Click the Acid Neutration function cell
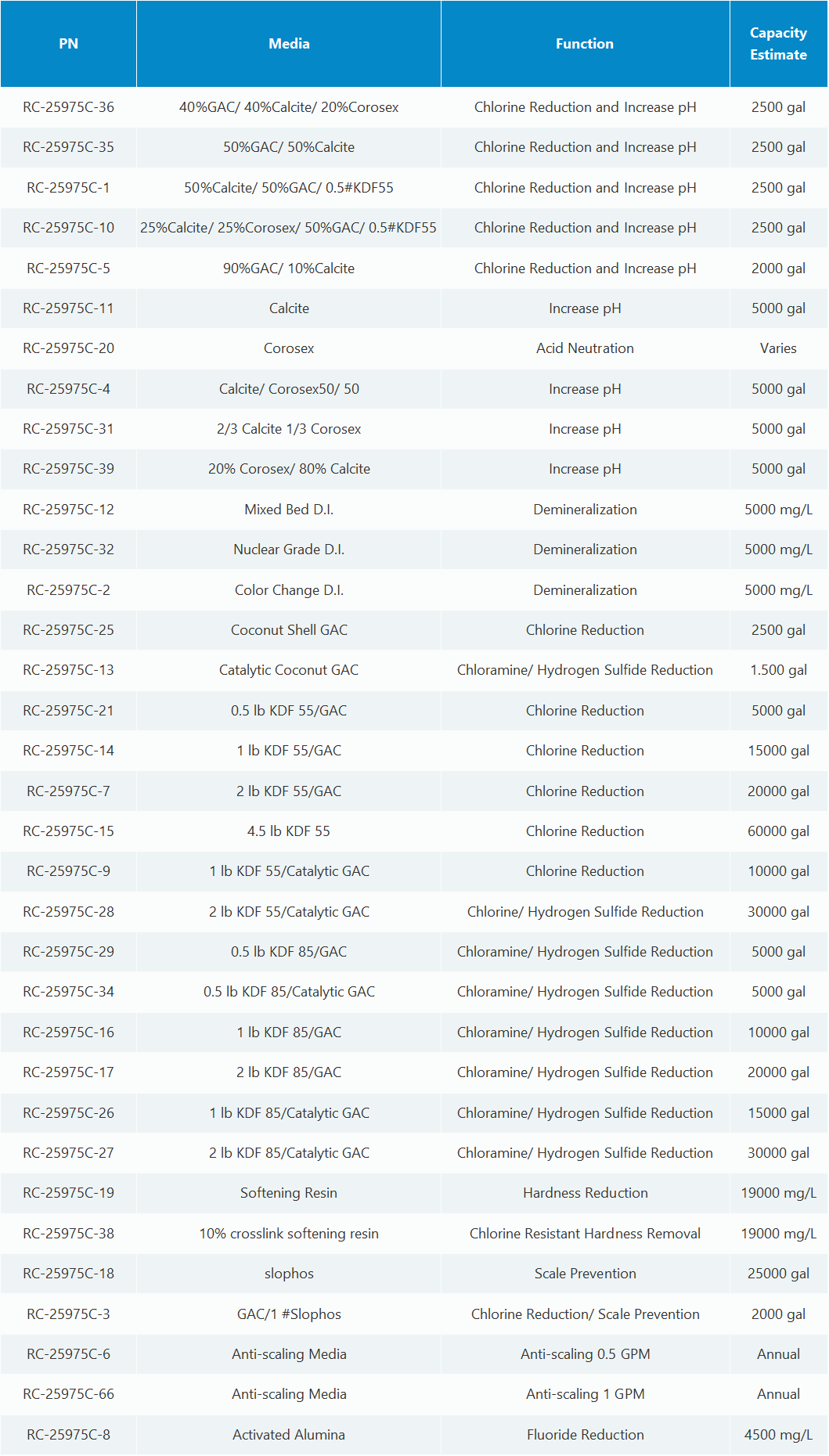Viewport: 829px width, 1456px height. [585, 348]
